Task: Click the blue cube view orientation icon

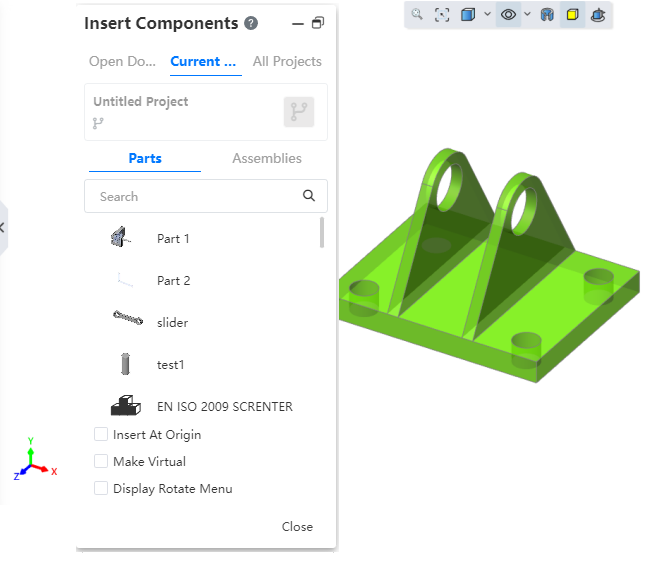Action: (468, 15)
